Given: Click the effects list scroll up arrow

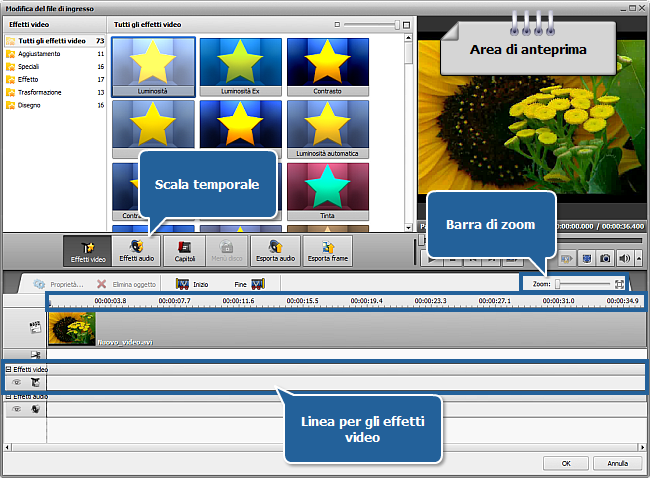Looking at the screenshot, I should (x=408, y=38).
